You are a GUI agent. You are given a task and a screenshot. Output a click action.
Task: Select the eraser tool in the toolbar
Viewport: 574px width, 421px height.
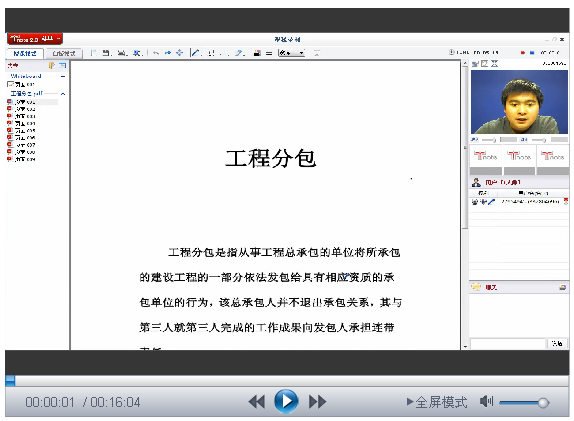click(239, 53)
